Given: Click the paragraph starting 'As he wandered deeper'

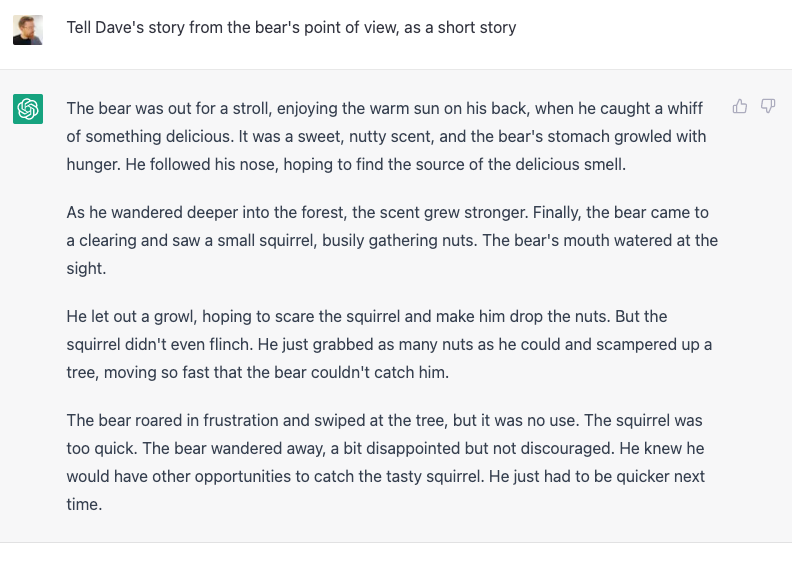Looking at the screenshot, I should coord(392,240).
